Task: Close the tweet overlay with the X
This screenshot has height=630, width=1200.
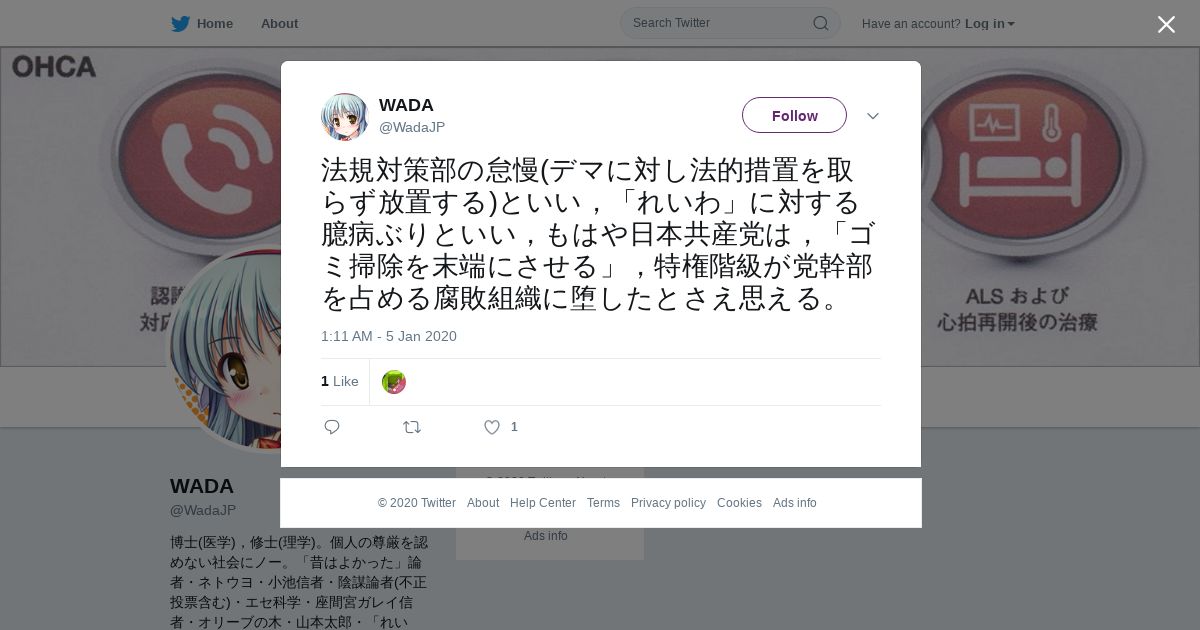Action: [1166, 24]
